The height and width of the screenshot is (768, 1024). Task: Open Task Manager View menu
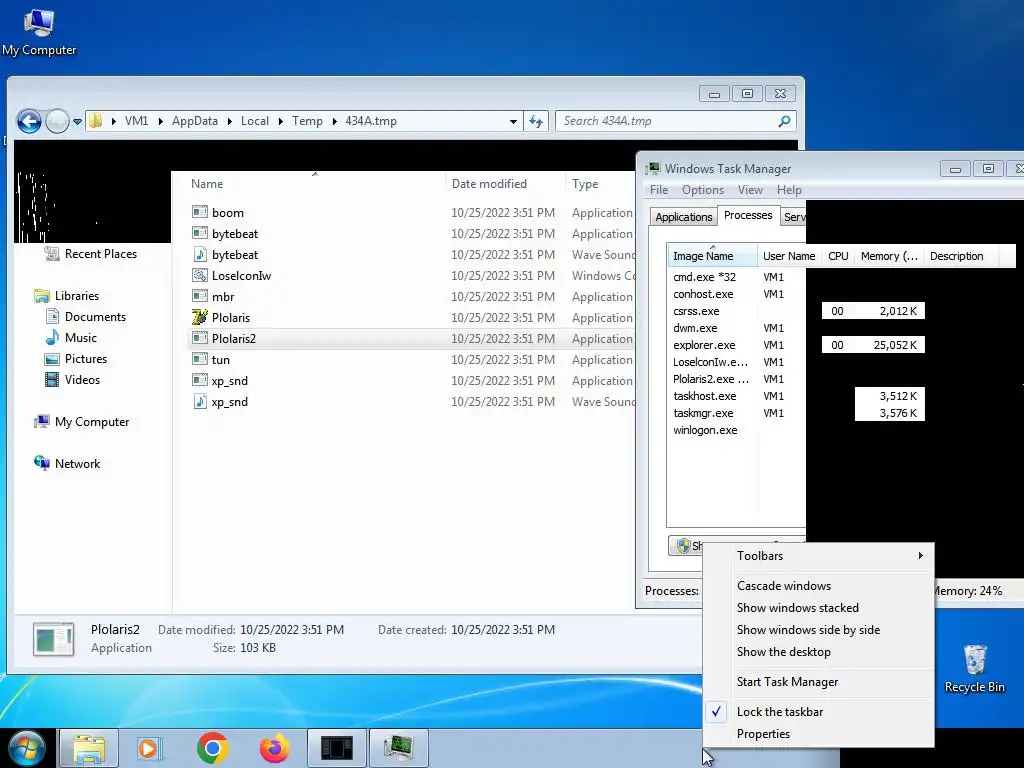click(750, 190)
